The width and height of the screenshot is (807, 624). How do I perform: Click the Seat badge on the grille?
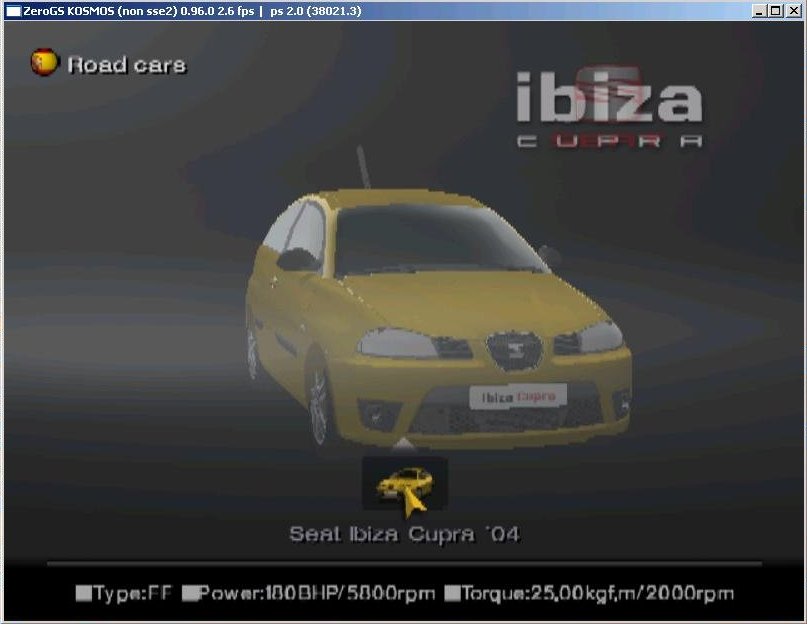coord(514,349)
